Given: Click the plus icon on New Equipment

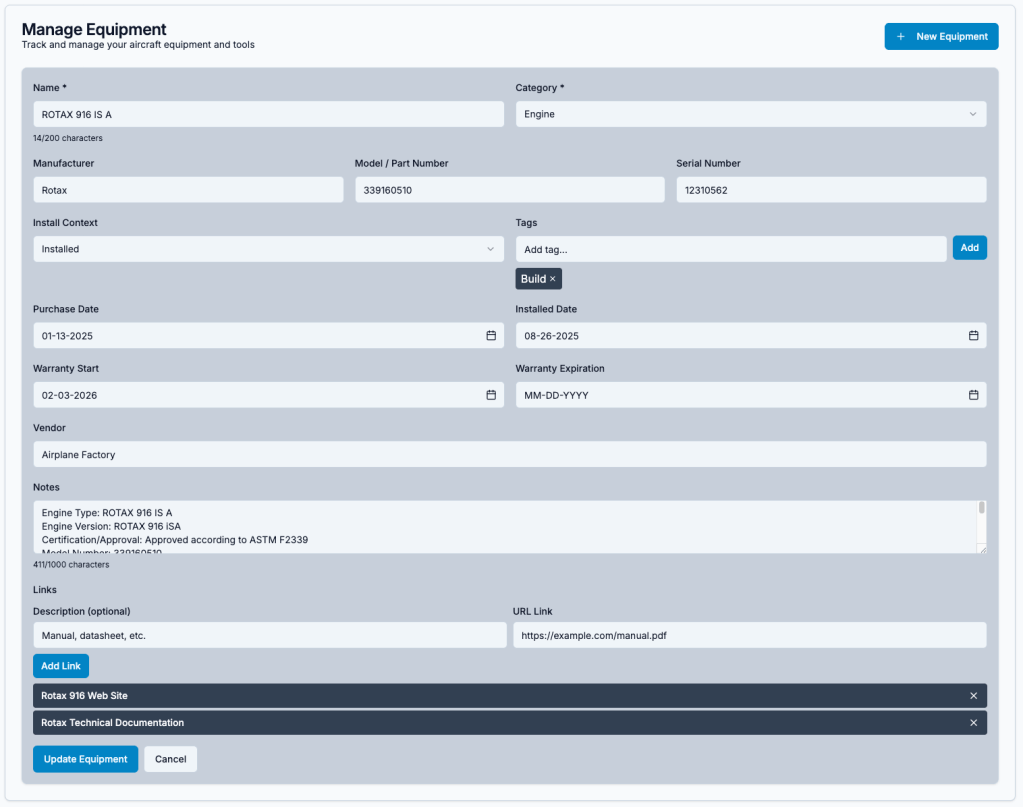Looking at the screenshot, I should coord(901,37).
